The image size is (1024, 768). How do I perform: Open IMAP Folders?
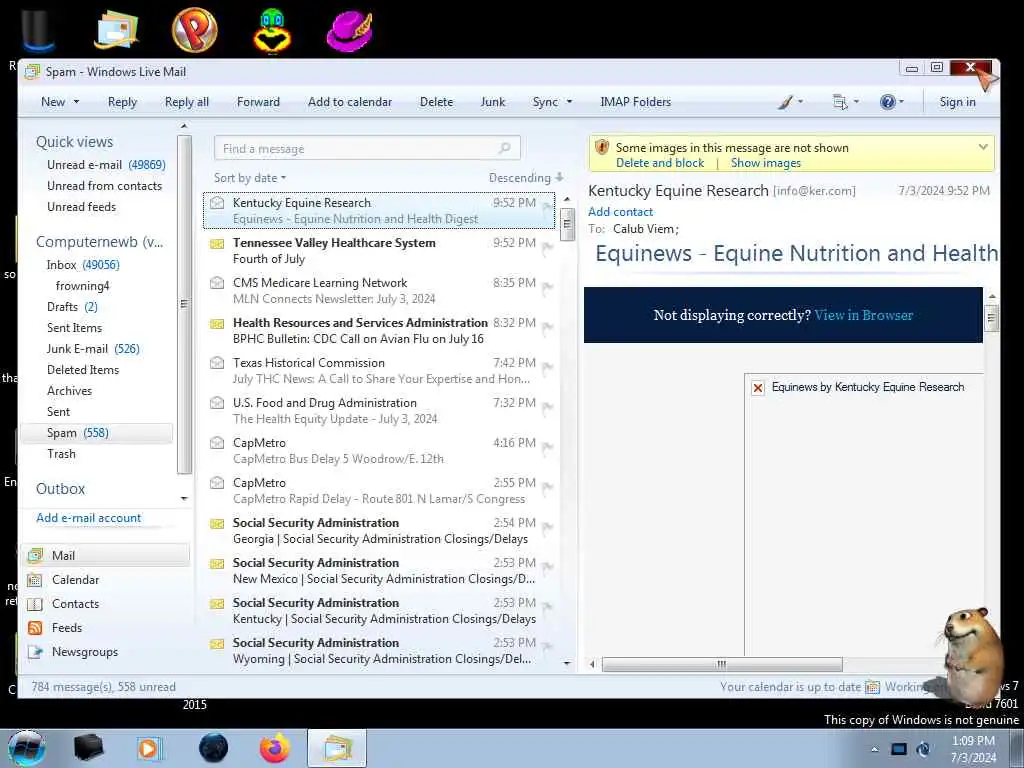pos(635,102)
